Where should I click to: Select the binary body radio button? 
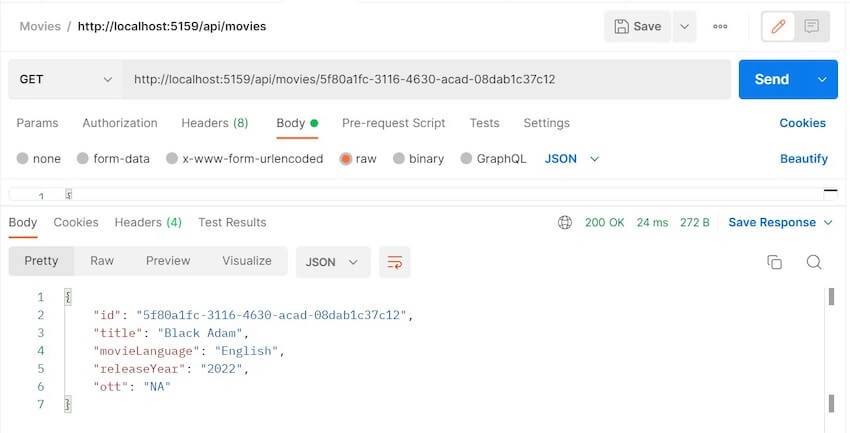pyautogui.click(x=398, y=159)
